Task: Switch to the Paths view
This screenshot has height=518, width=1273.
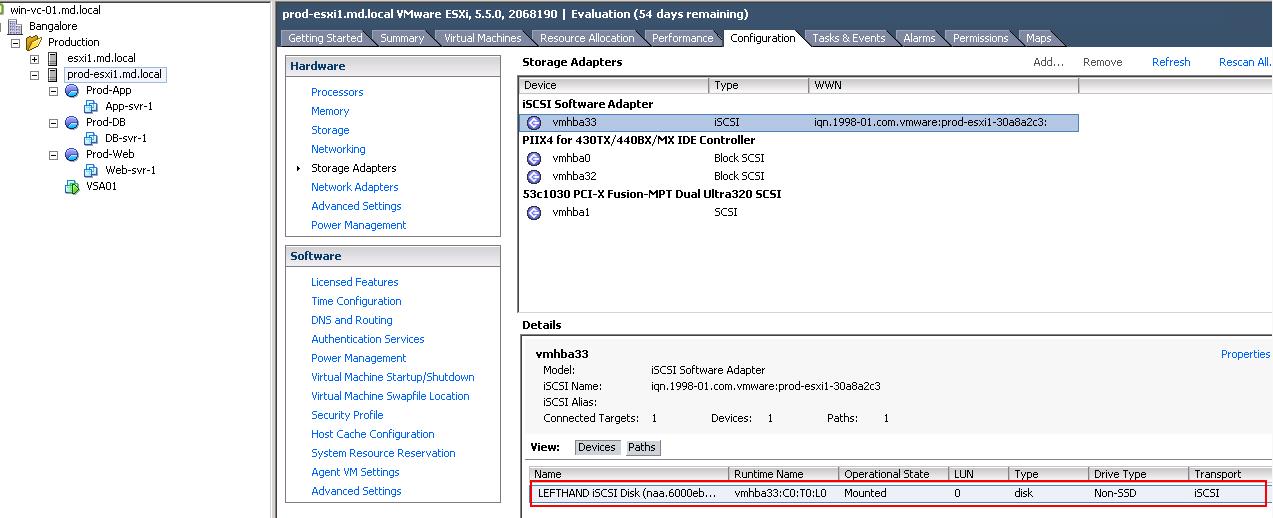Action: tap(642, 447)
